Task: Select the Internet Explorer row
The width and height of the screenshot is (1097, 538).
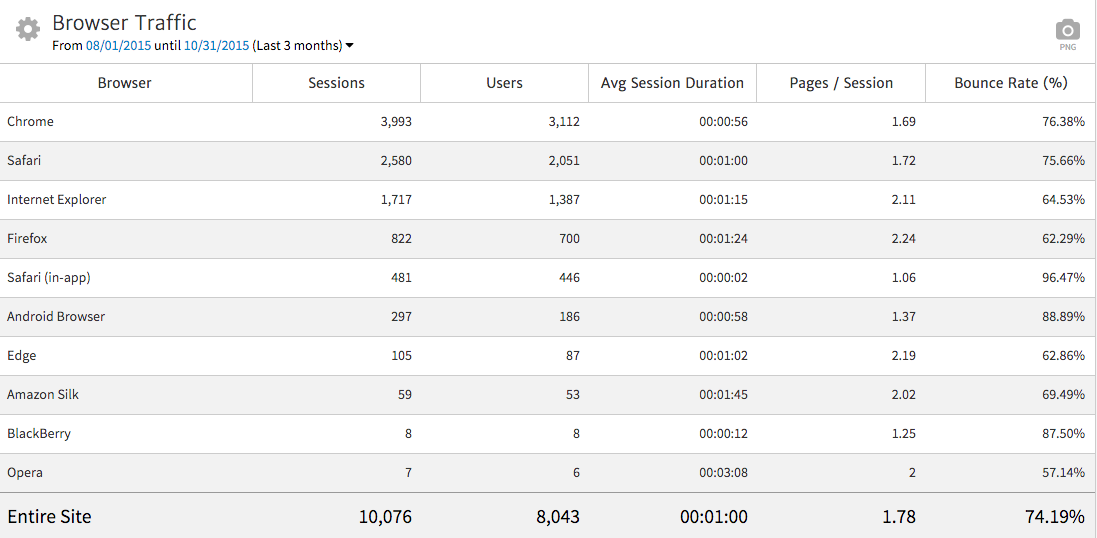Action: tap(57, 200)
